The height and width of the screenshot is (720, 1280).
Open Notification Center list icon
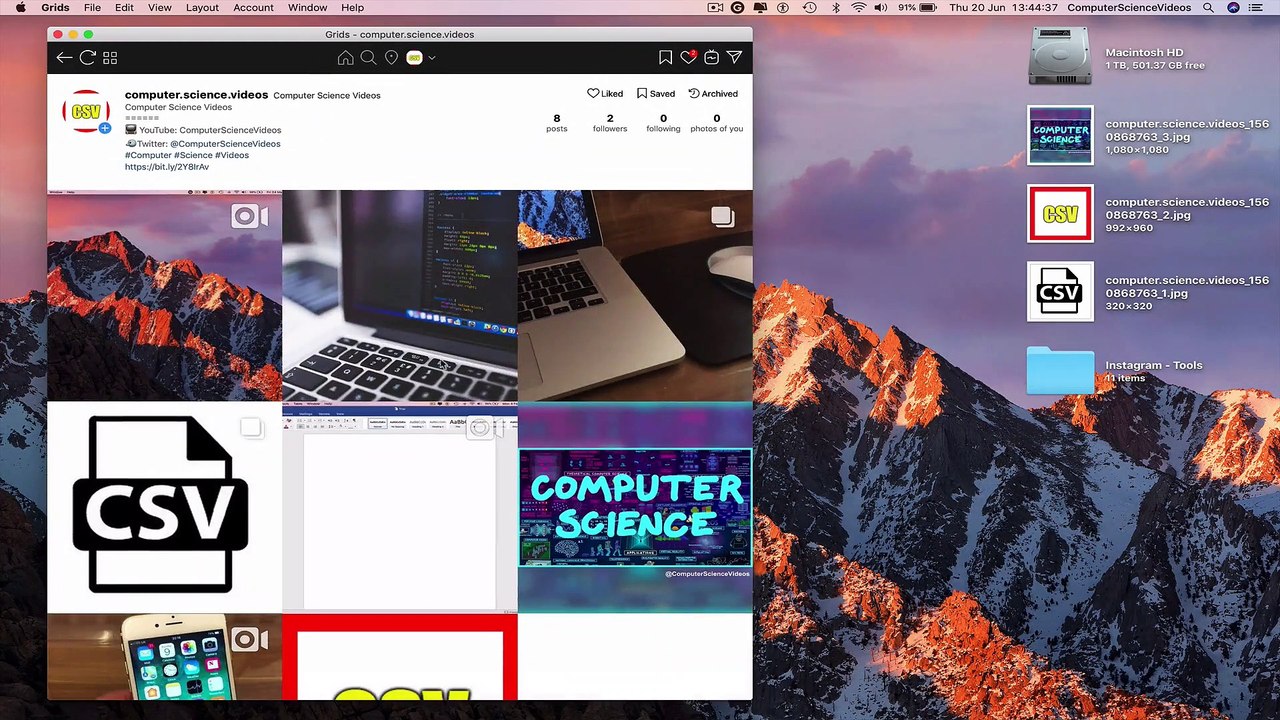(1258, 8)
